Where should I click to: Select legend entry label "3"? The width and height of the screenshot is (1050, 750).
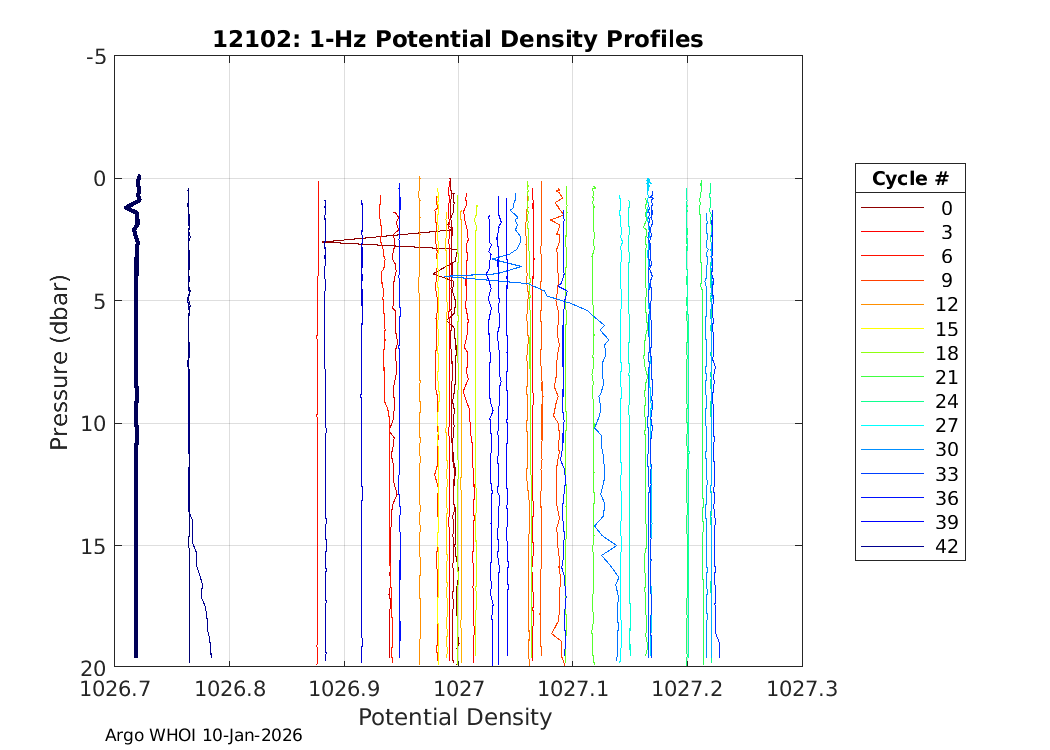tap(946, 233)
